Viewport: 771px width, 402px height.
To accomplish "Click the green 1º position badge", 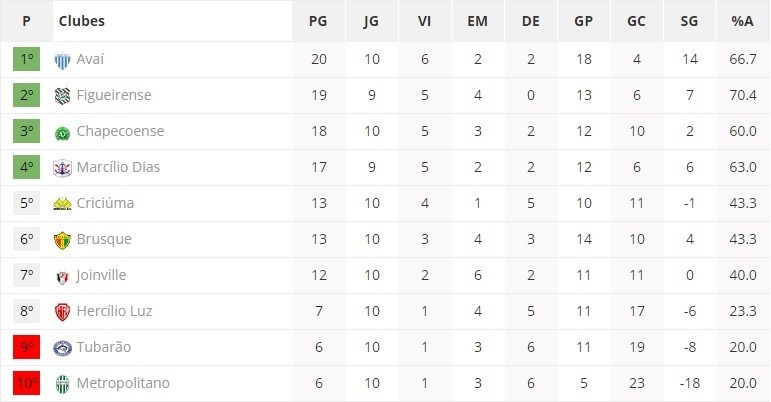I will pos(27,59).
